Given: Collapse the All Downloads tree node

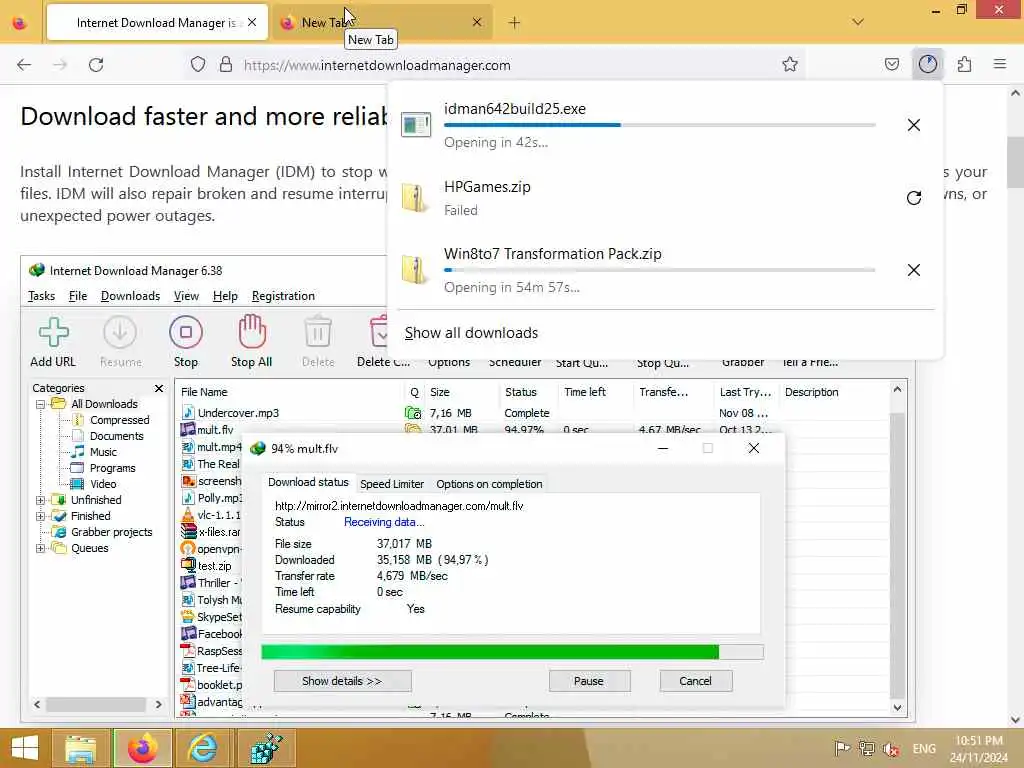Looking at the screenshot, I should tap(40, 404).
